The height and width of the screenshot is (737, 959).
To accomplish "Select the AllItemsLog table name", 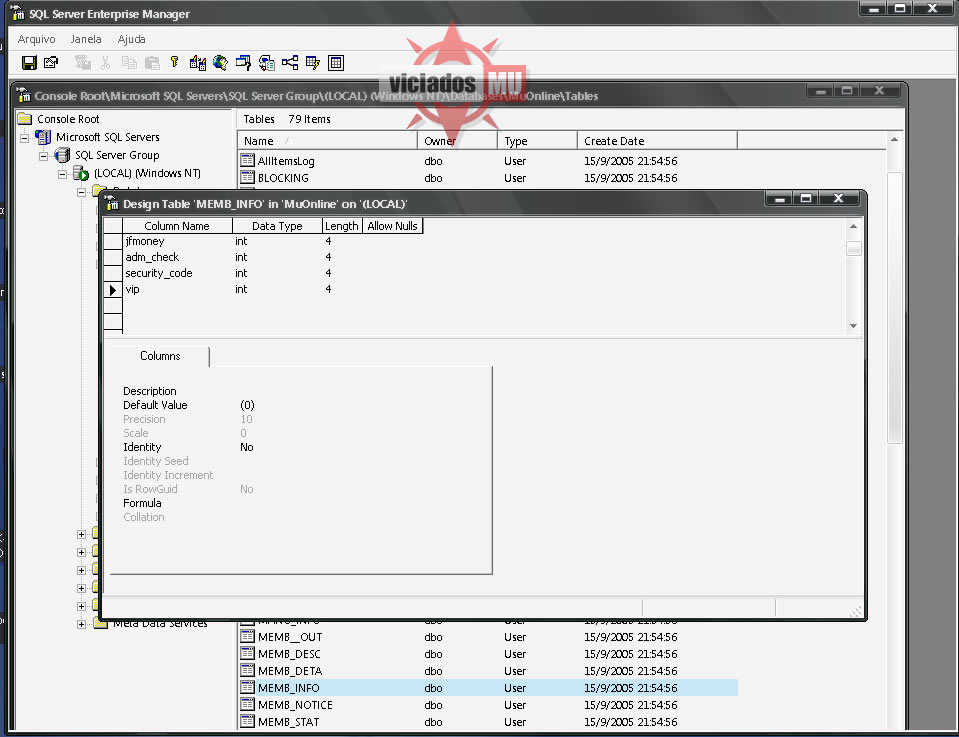I will [286, 161].
